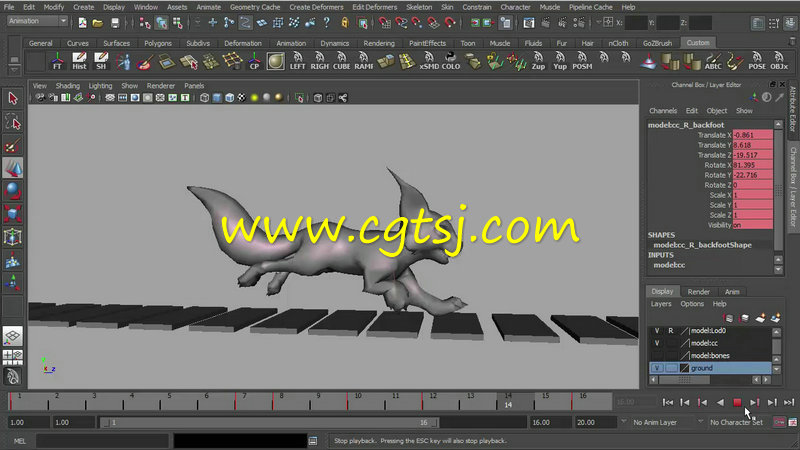Screen dimensions: 800x450
Task: Select the Scale tool
Action: pyautogui.click(x=13, y=214)
